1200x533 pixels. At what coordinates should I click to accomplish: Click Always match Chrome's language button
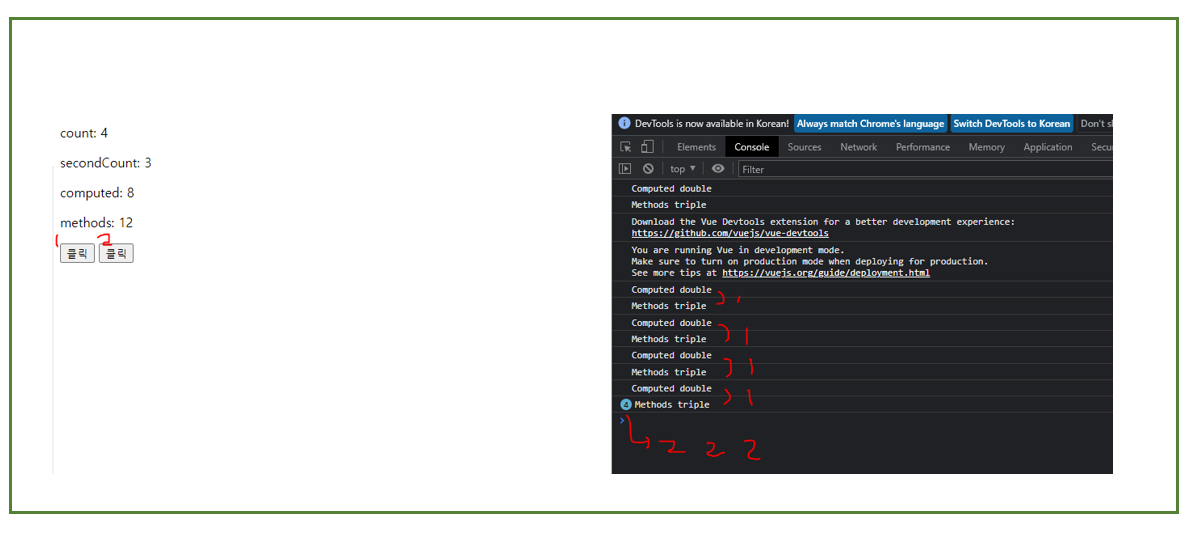[870, 124]
